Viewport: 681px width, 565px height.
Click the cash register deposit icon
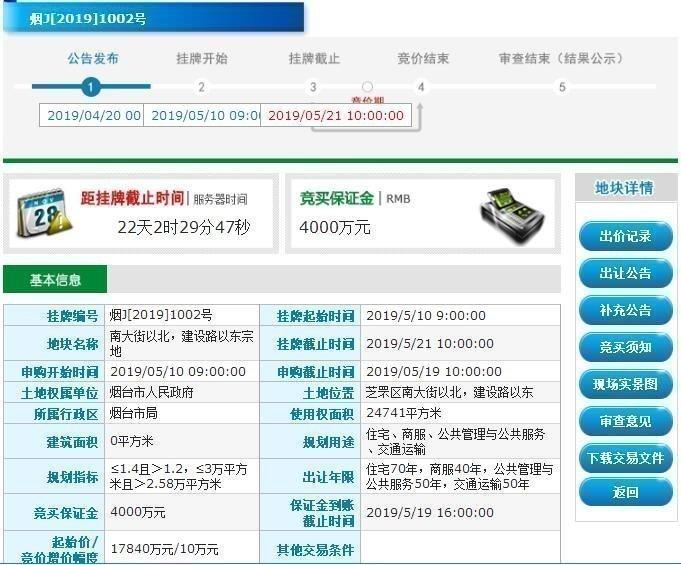(512, 215)
